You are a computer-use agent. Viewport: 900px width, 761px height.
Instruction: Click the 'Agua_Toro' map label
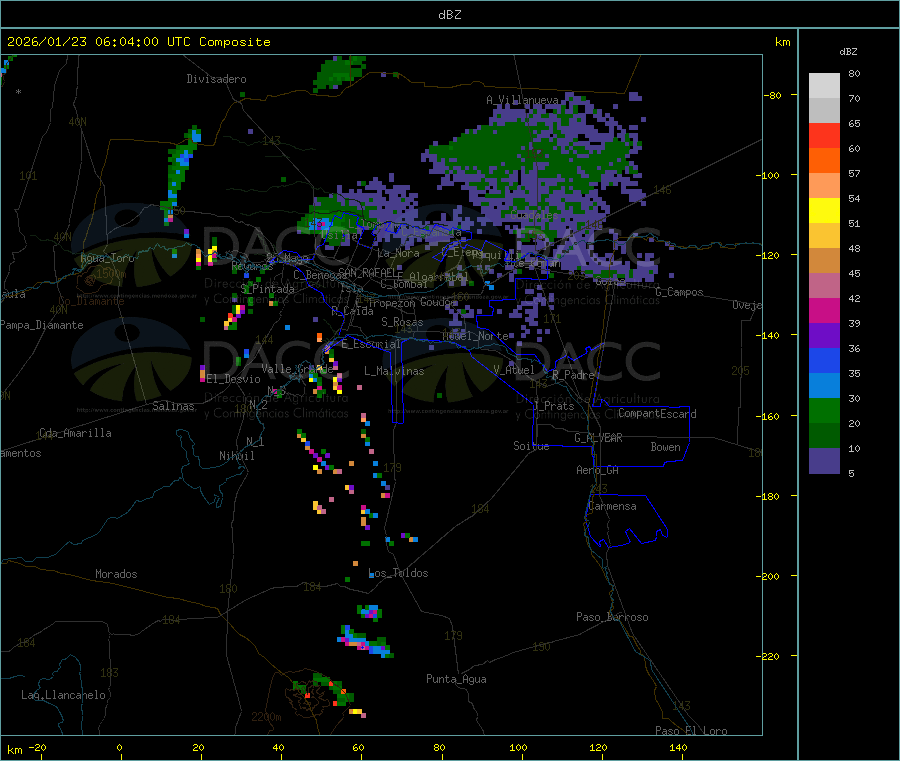tap(107, 258)
